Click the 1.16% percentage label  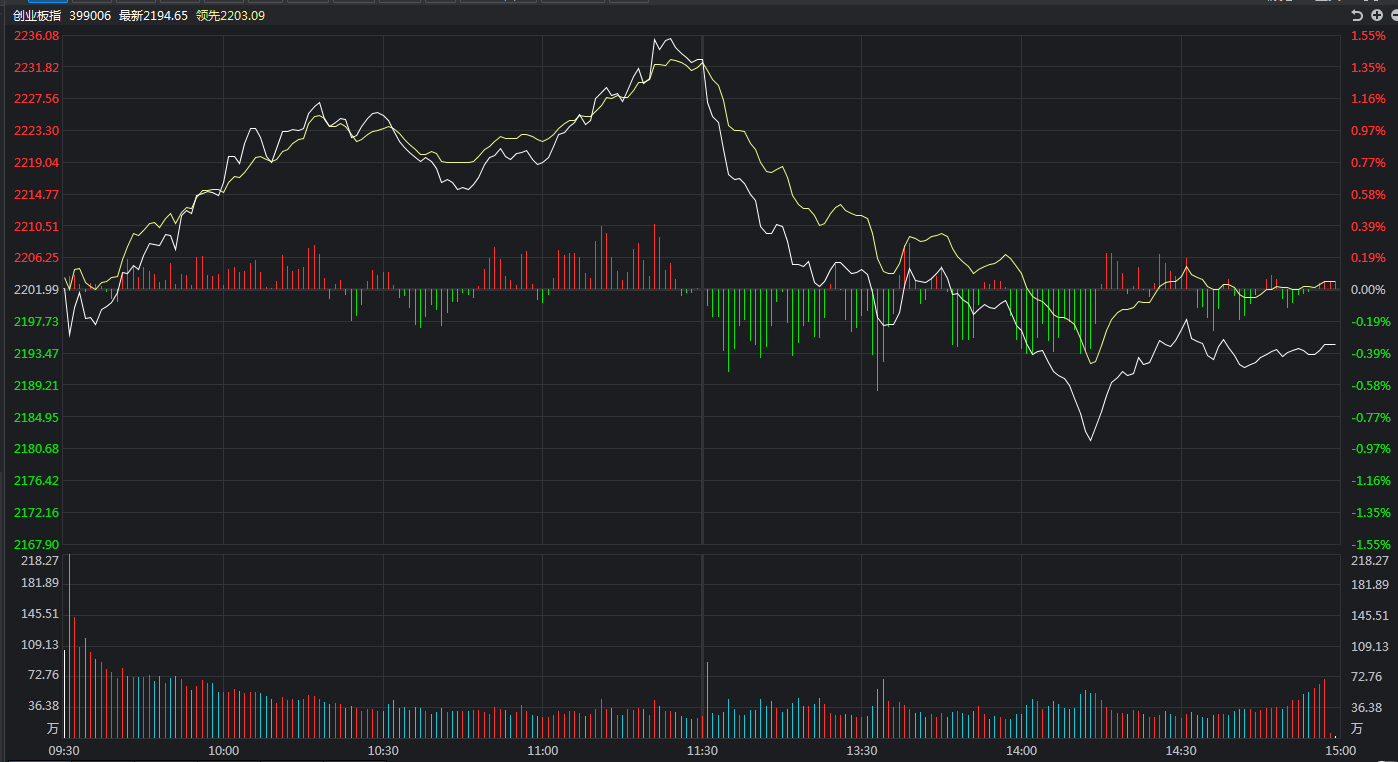[1369, 99]
